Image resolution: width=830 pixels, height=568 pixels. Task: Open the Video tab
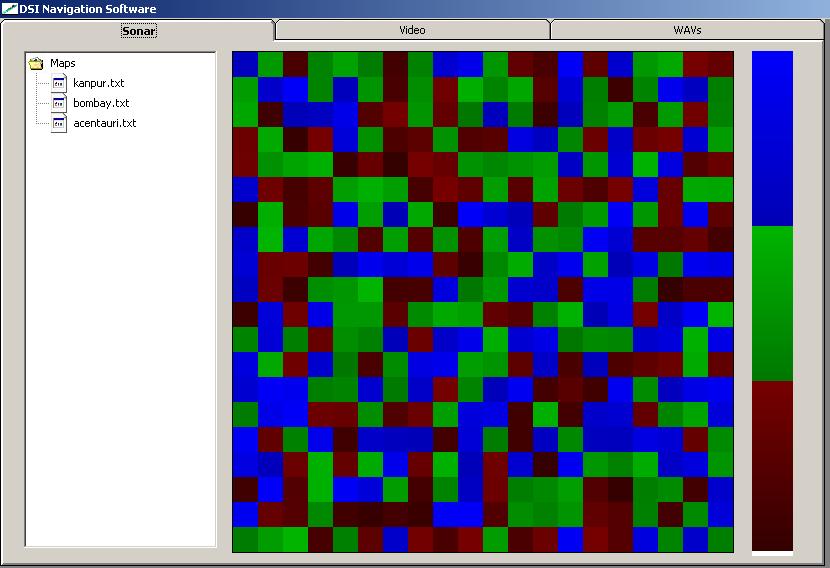click(412, 30)
